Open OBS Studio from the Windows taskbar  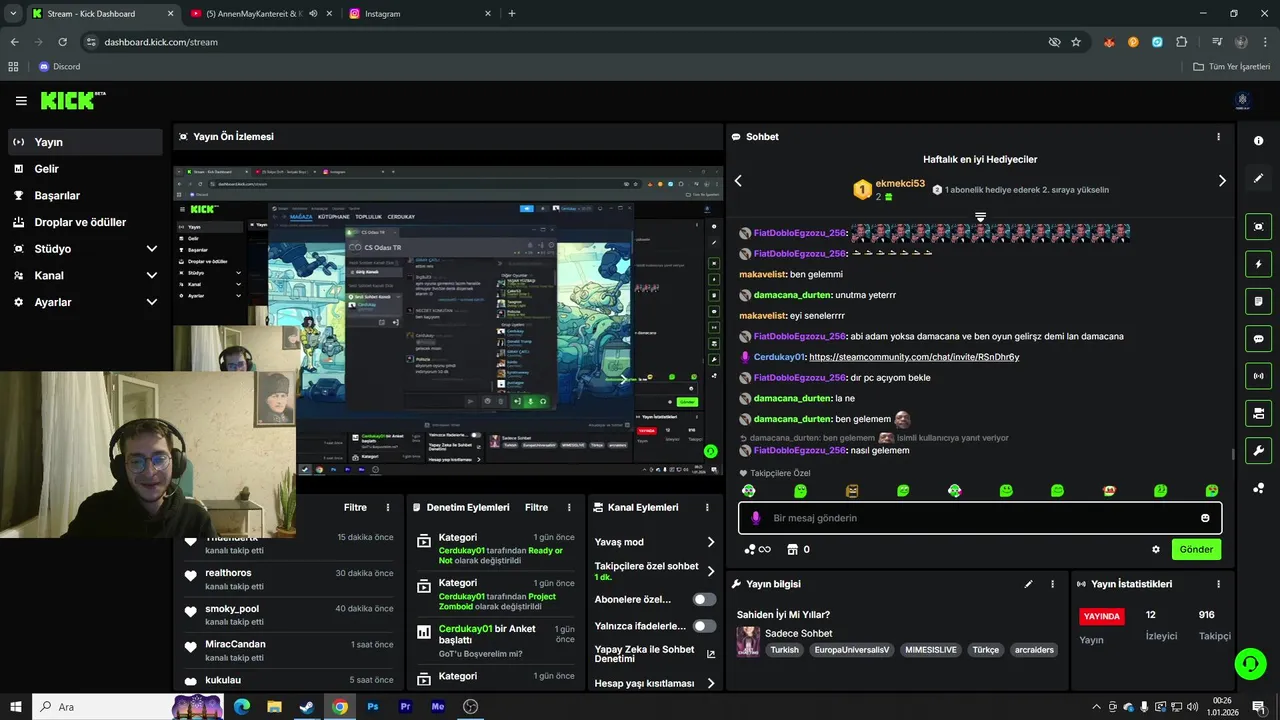click(470, 706)
